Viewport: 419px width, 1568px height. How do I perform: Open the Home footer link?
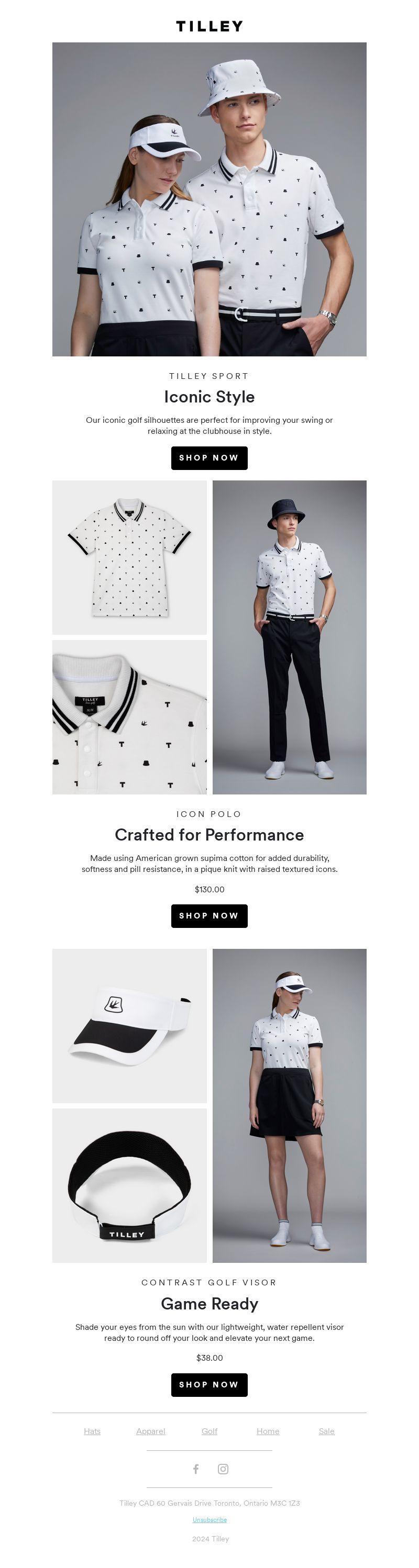pyautogui.click(x=268, y=1431)
